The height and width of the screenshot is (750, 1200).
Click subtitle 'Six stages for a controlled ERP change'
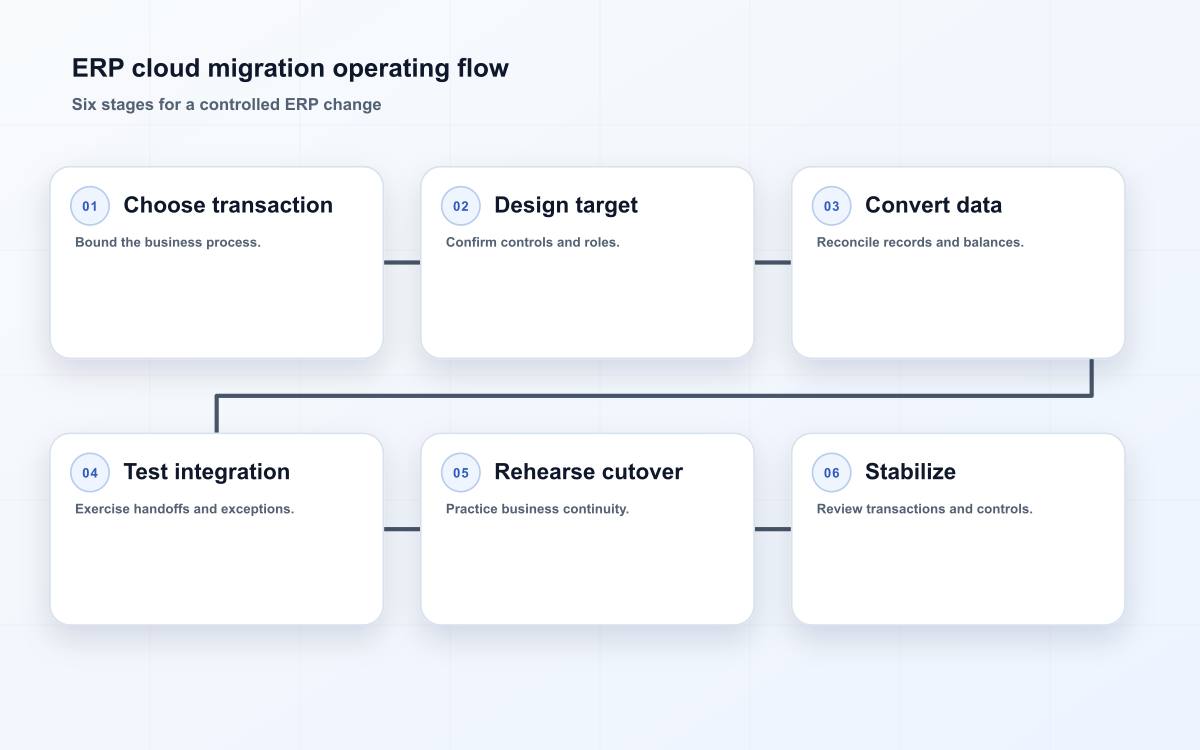227,104
